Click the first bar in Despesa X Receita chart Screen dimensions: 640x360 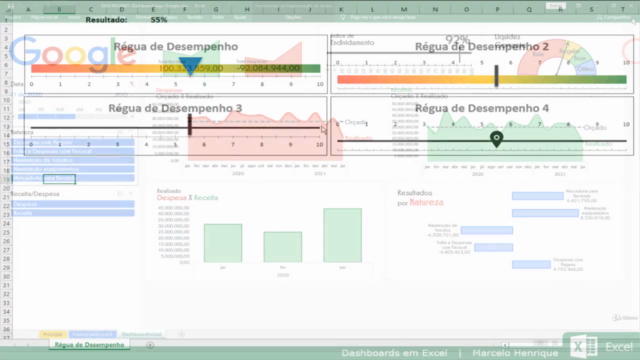point(223,243)
